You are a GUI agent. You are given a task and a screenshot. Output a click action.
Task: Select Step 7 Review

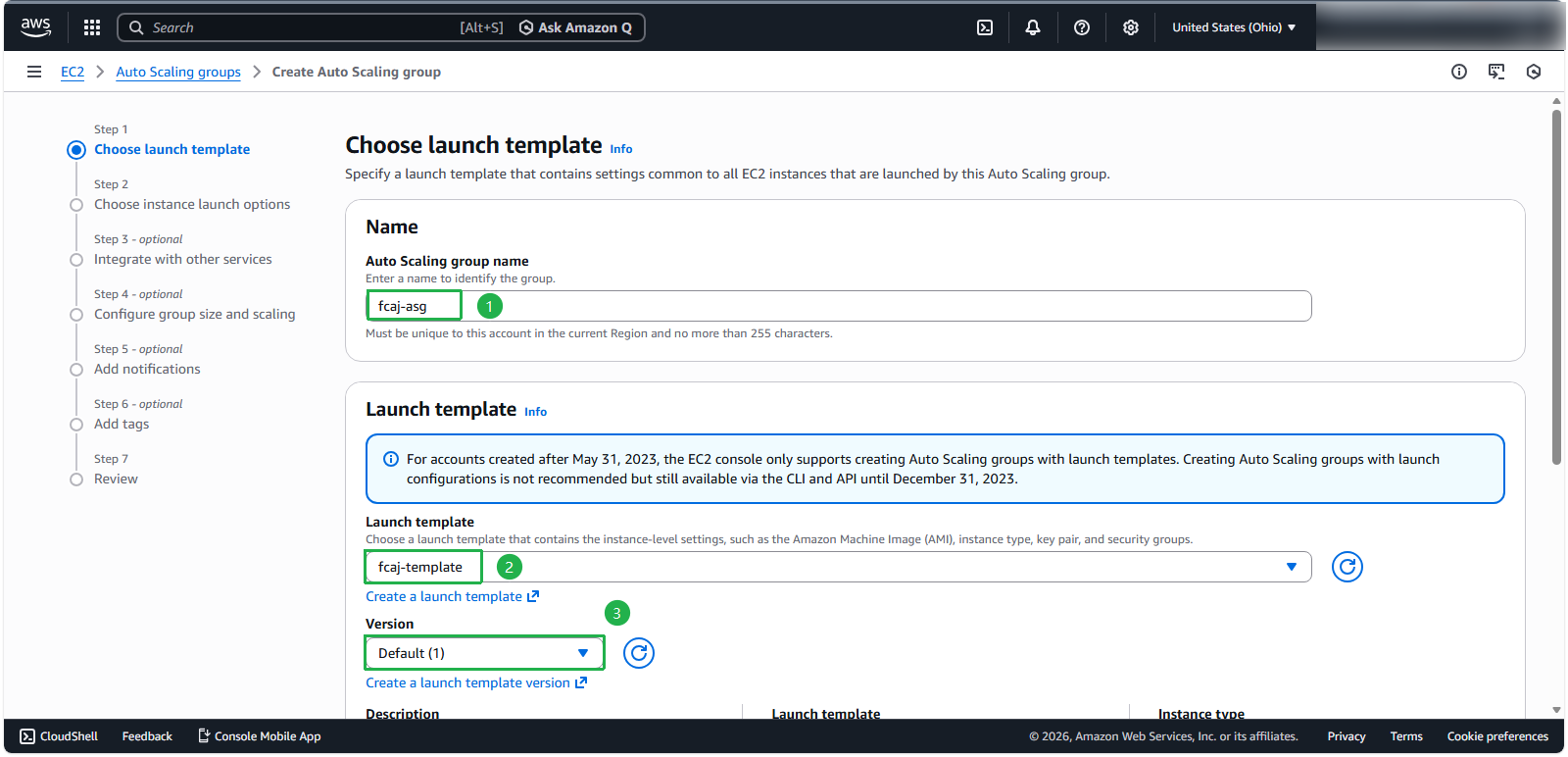tap(116, 479)
